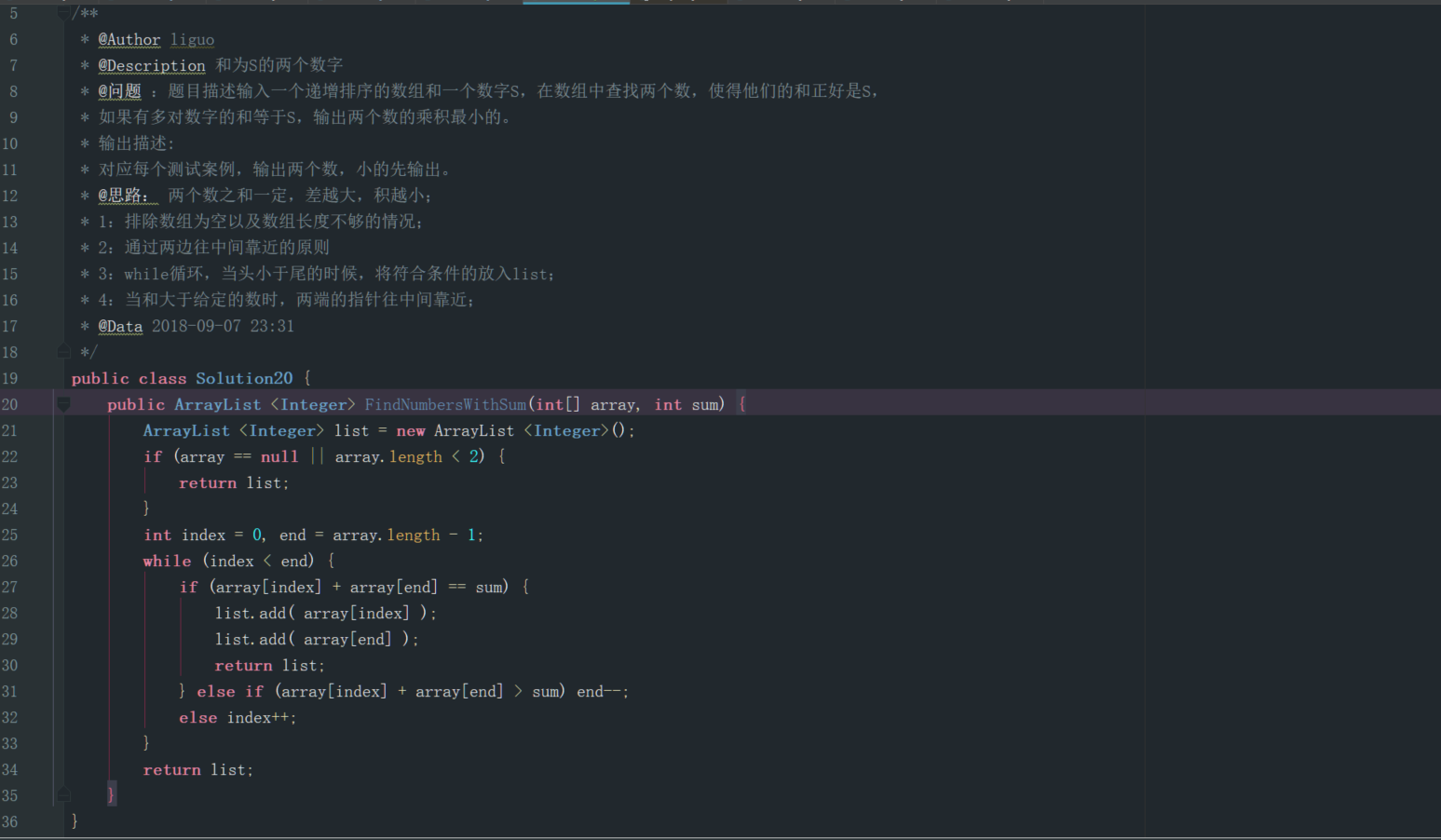This screenshot has height=840, width=1441.
Task: Click 'list.add( array[index] );' statement
Action: [326, 613]
